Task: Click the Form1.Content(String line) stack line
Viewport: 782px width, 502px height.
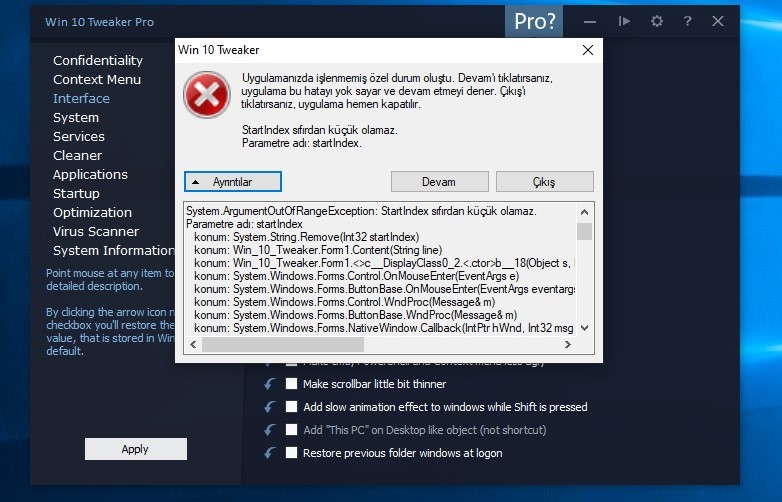Action: point(318,250)
